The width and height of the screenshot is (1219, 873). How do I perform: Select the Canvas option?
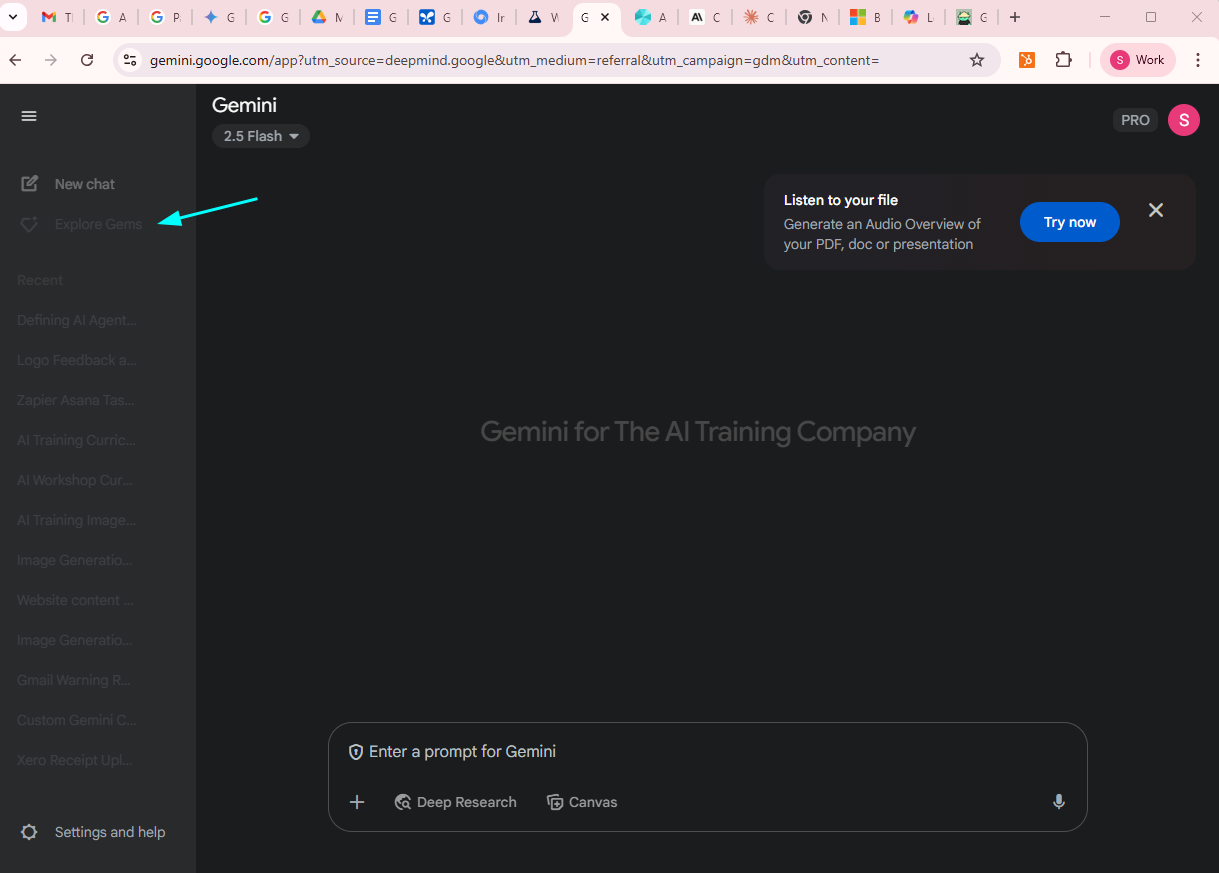(x=582, y=802)
